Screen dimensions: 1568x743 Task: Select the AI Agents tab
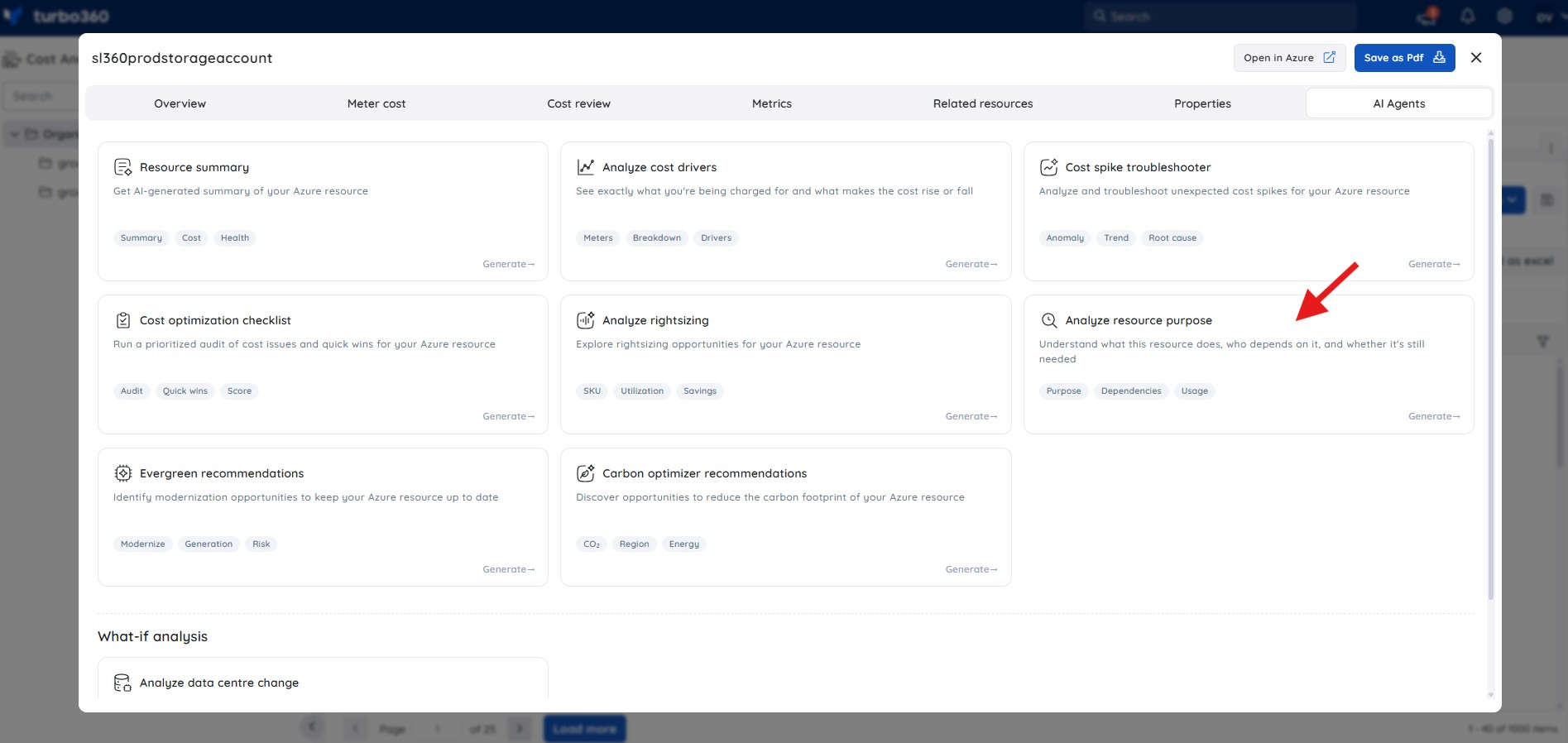point(1399,103)
